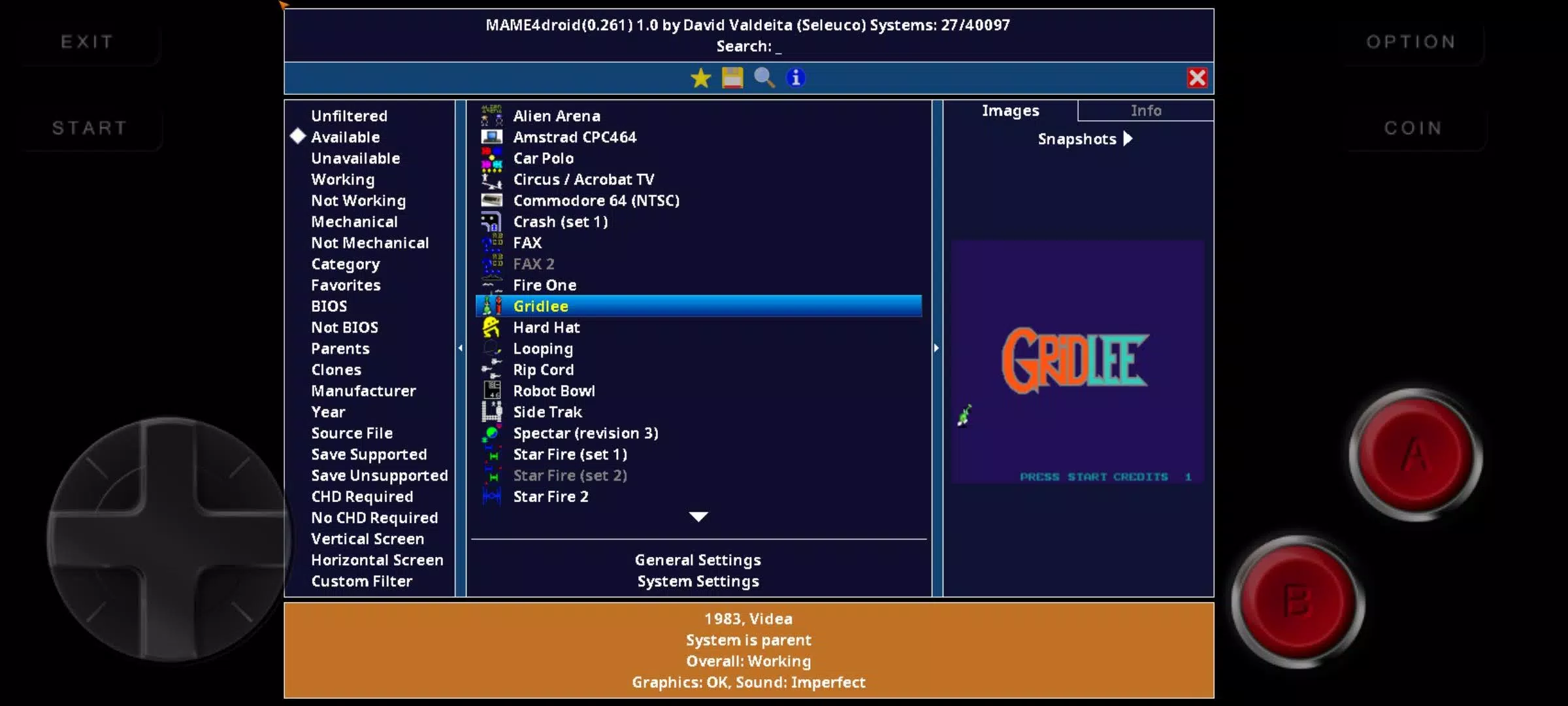Expand the scrollable game list downward
This screenshot has height=706, width=1568.
[x=698, y=517]
